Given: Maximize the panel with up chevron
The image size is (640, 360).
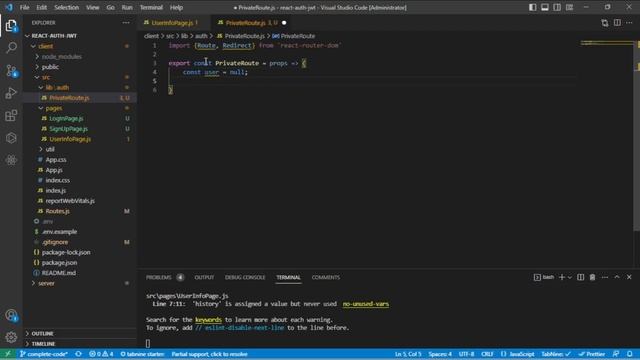Looking at the screenshot, I should point(617,277).
